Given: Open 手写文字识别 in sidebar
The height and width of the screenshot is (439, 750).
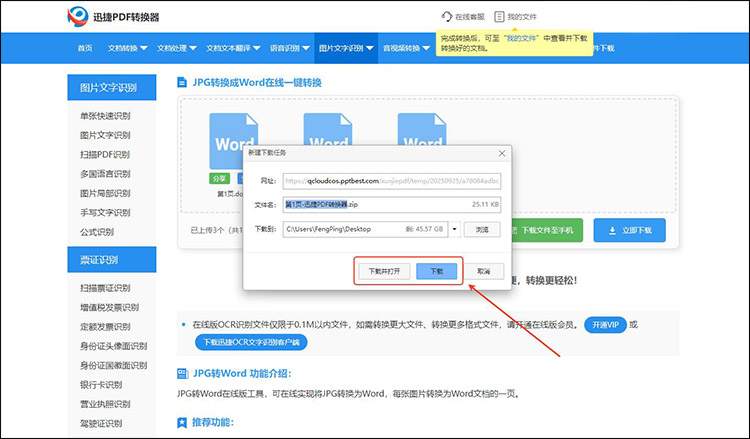Looking at the screenshot, I should [105, 213].
